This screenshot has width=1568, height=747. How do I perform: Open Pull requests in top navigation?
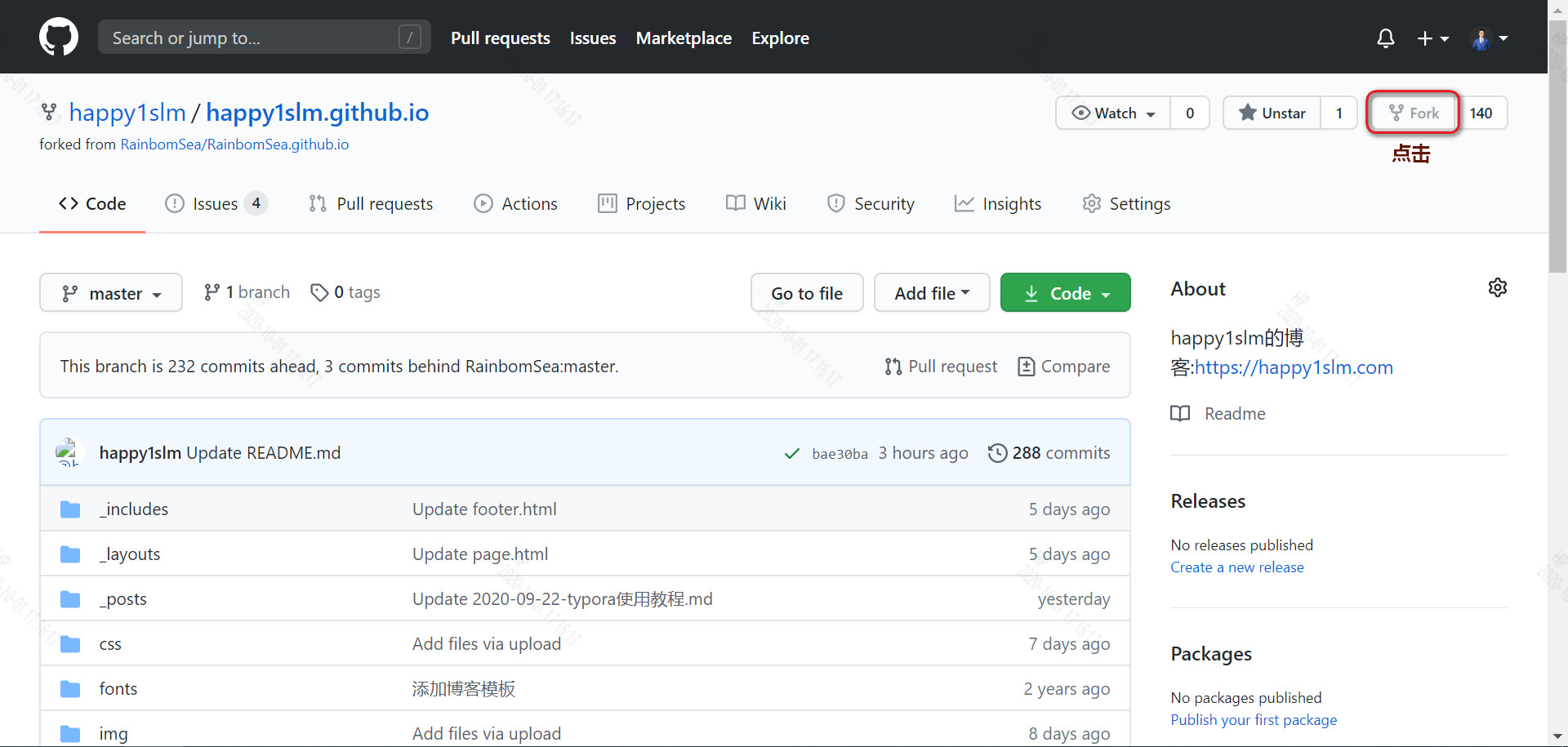501,38
